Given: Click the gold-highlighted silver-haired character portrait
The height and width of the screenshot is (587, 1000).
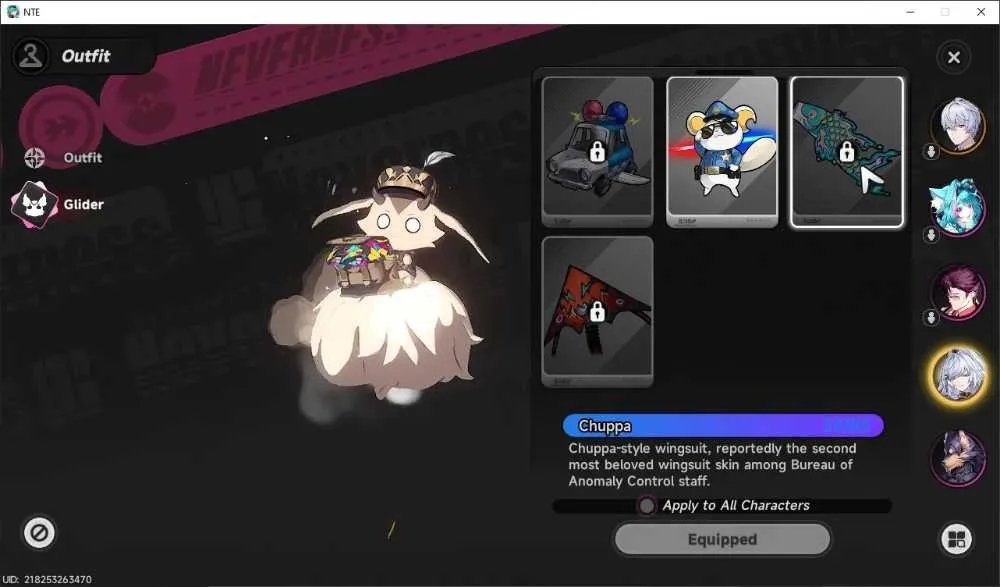Looking at the screenshot, I should tap(958, 375).
